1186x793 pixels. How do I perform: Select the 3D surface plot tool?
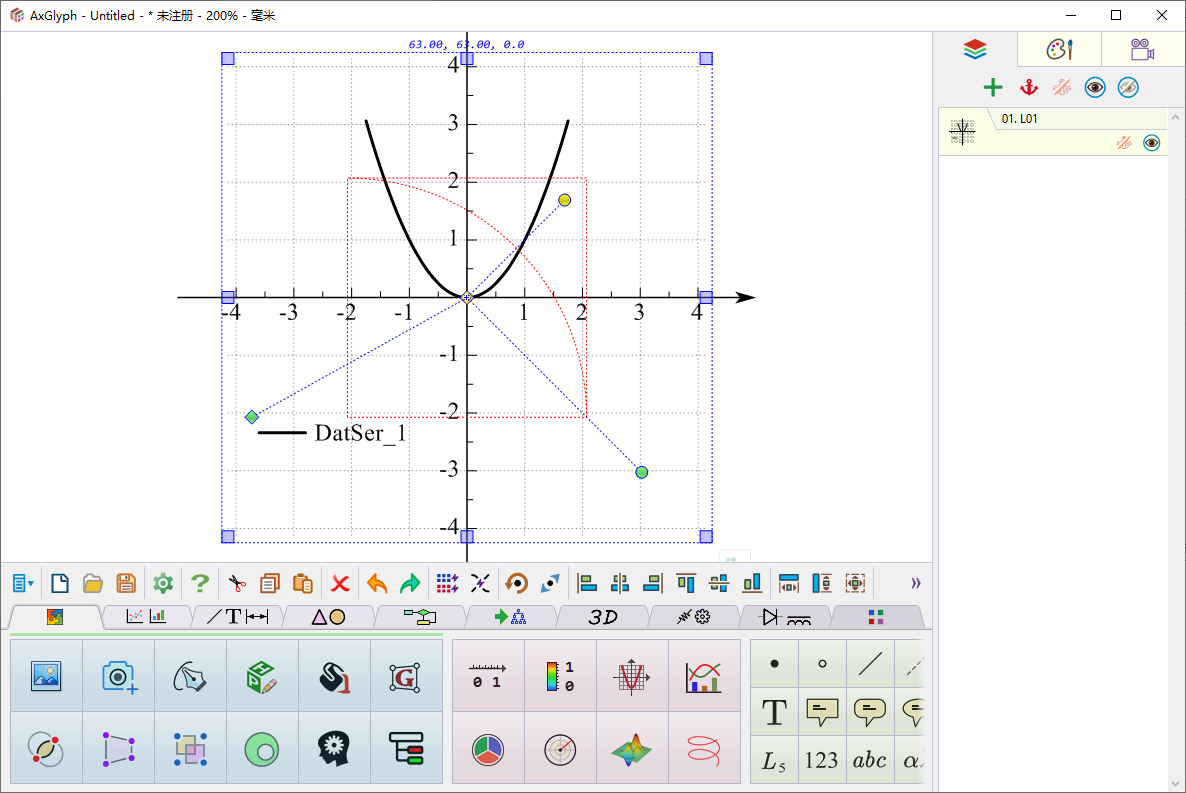632,747
